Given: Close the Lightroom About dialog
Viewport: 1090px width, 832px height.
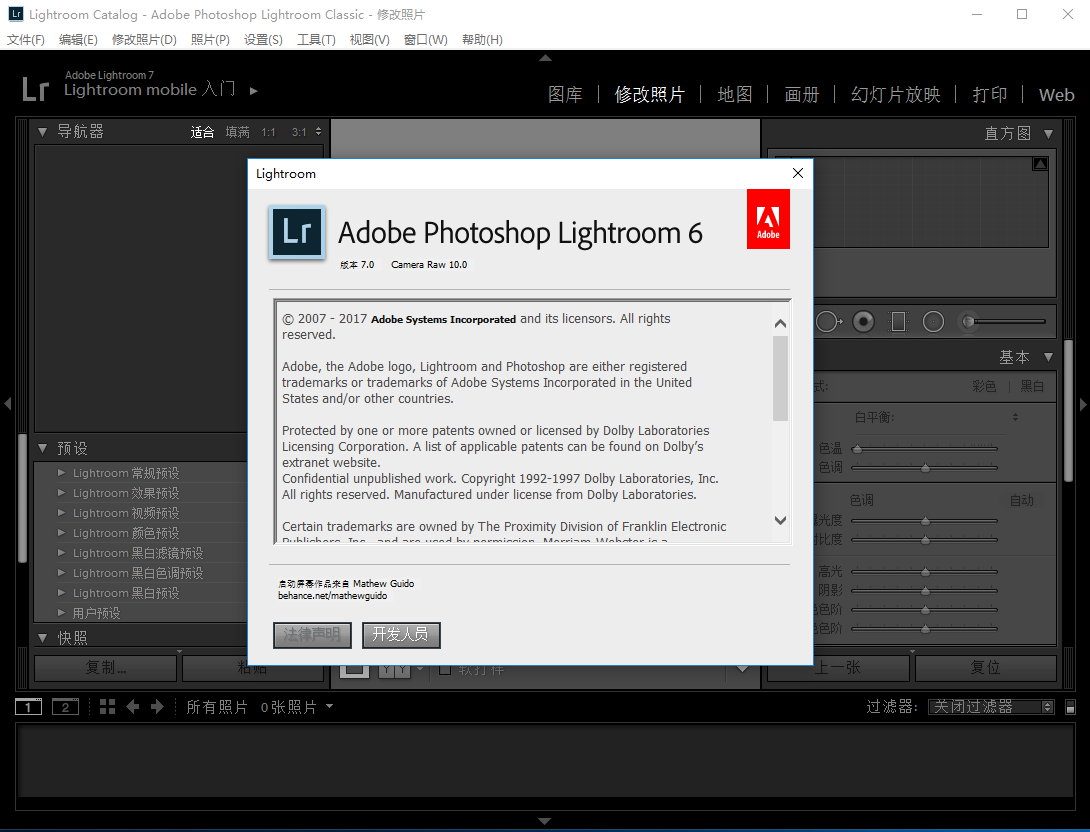Looking at the screenshot, I should pyautogui.click(x=797, y=173).
